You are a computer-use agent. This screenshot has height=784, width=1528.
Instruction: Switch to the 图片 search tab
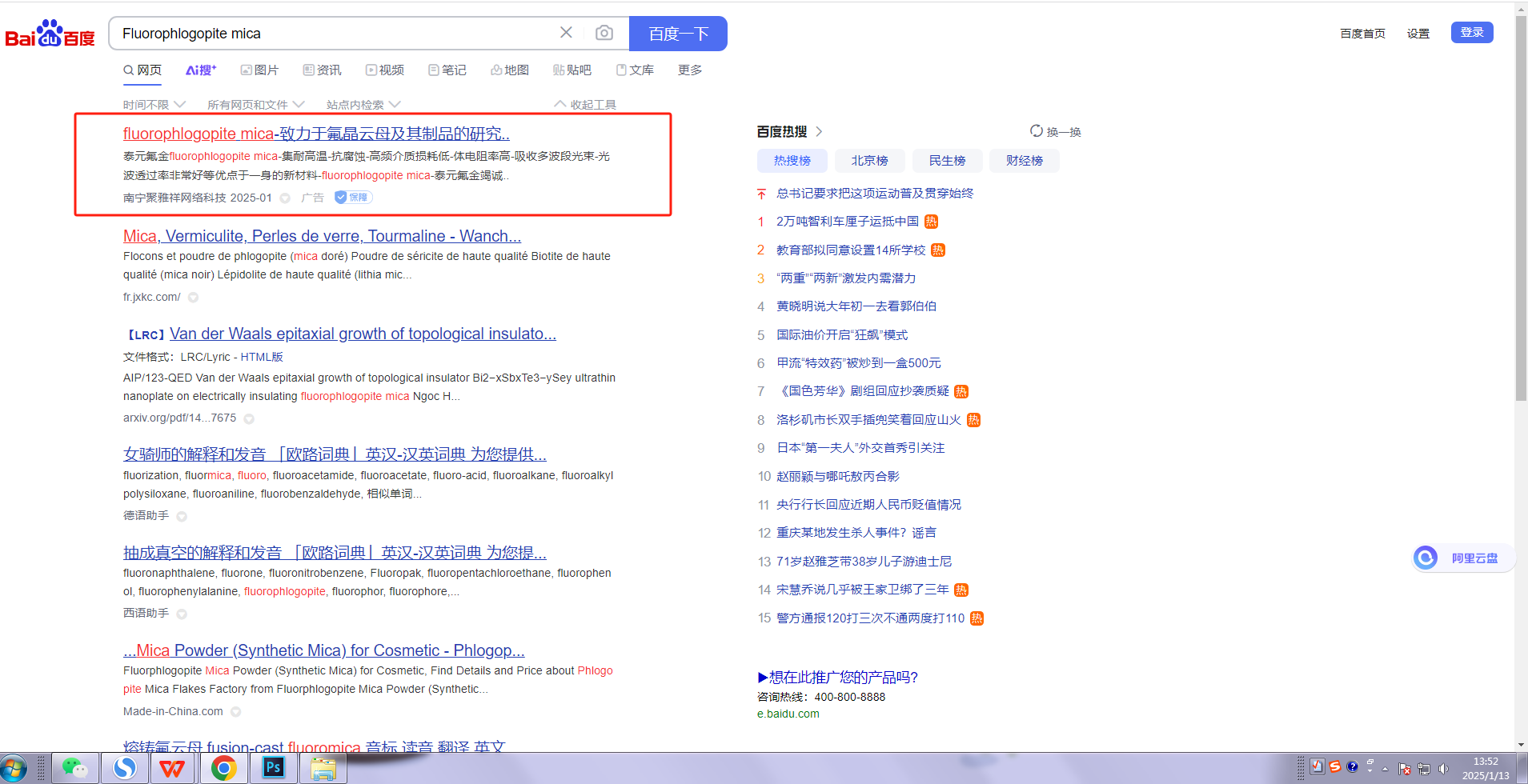point(259,70)
